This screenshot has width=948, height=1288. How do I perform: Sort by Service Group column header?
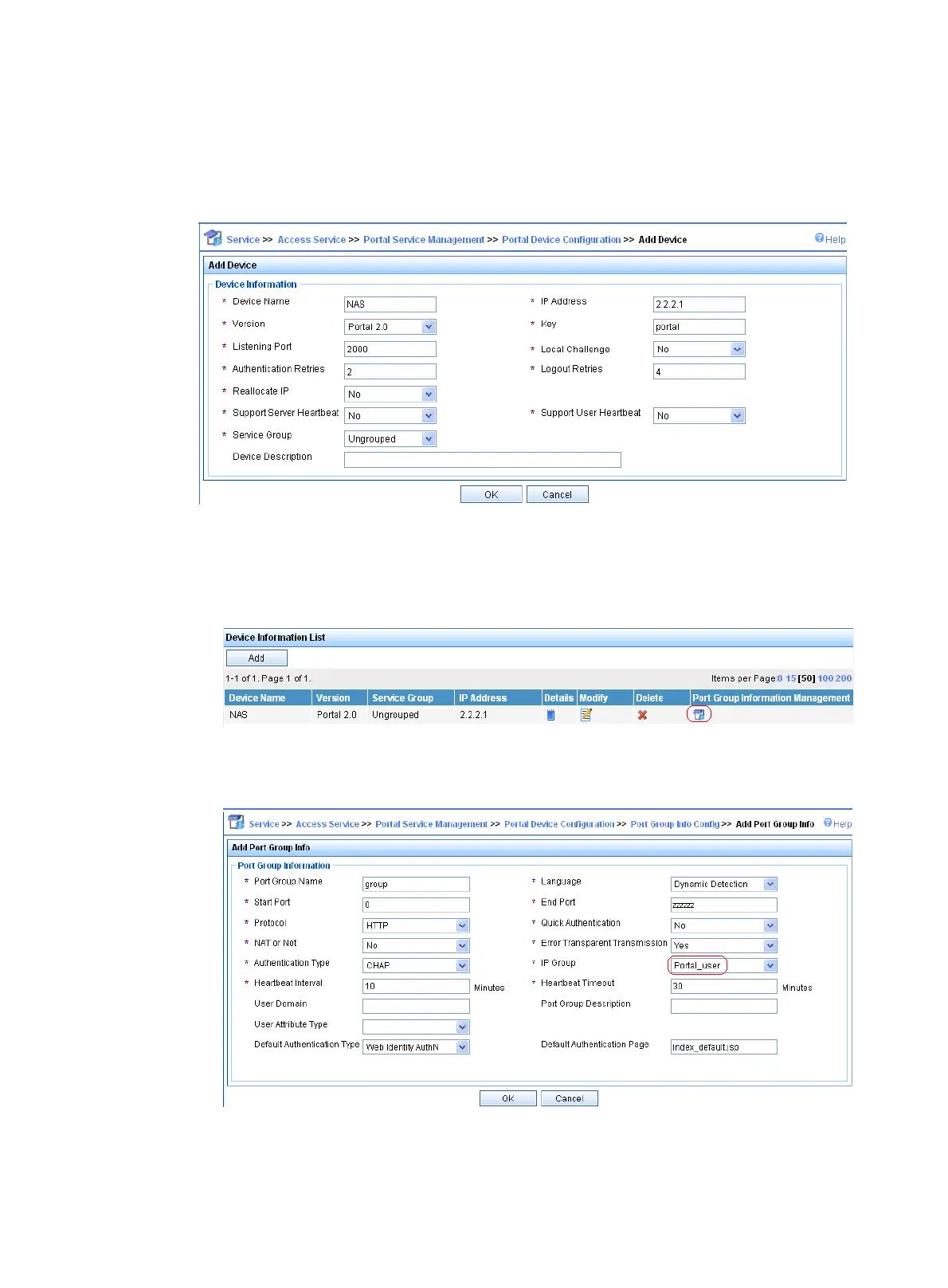tap(402, 697)
